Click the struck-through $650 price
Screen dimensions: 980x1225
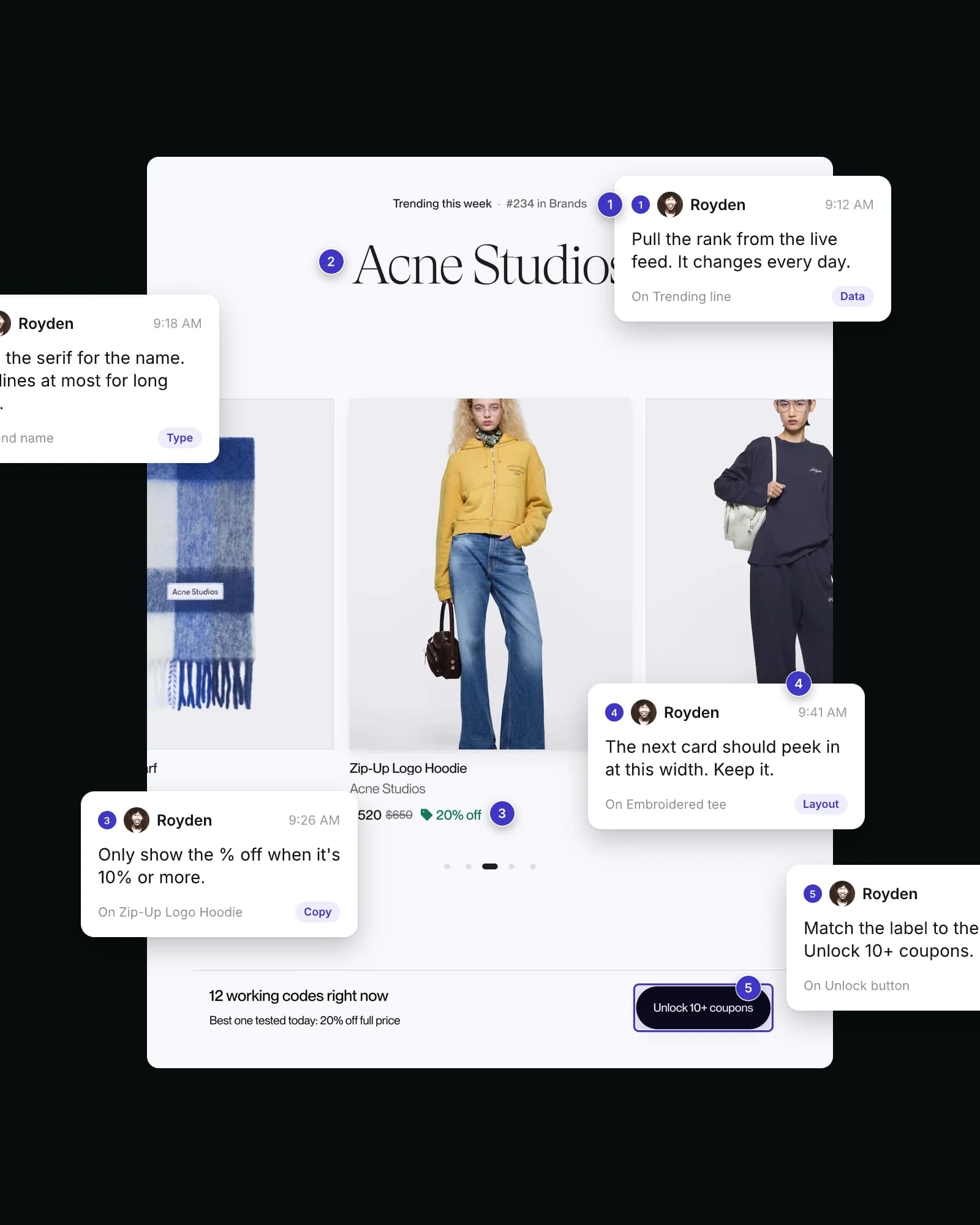tap(399, 815)
